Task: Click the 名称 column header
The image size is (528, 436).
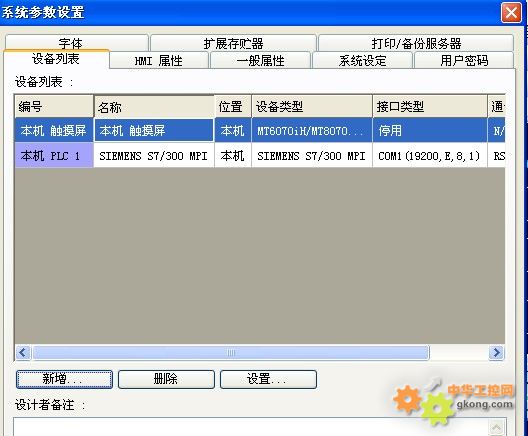Action: click(154, 107)
